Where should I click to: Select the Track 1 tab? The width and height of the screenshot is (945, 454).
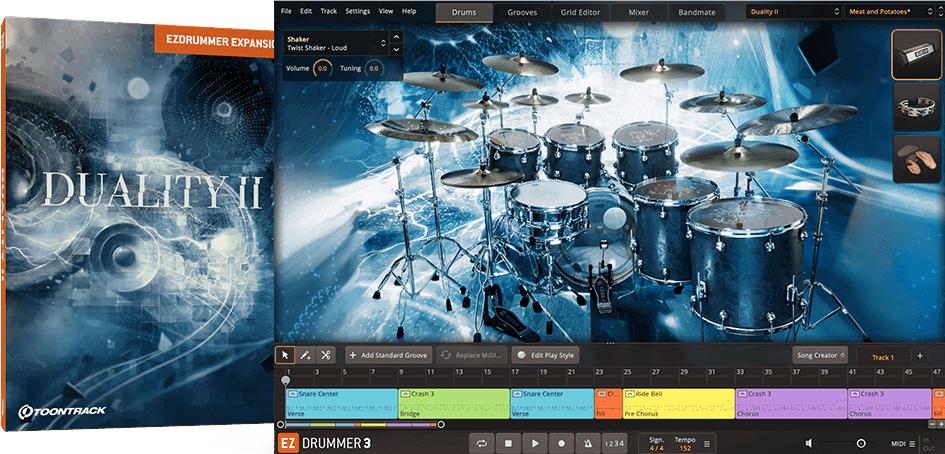(883, 357)
